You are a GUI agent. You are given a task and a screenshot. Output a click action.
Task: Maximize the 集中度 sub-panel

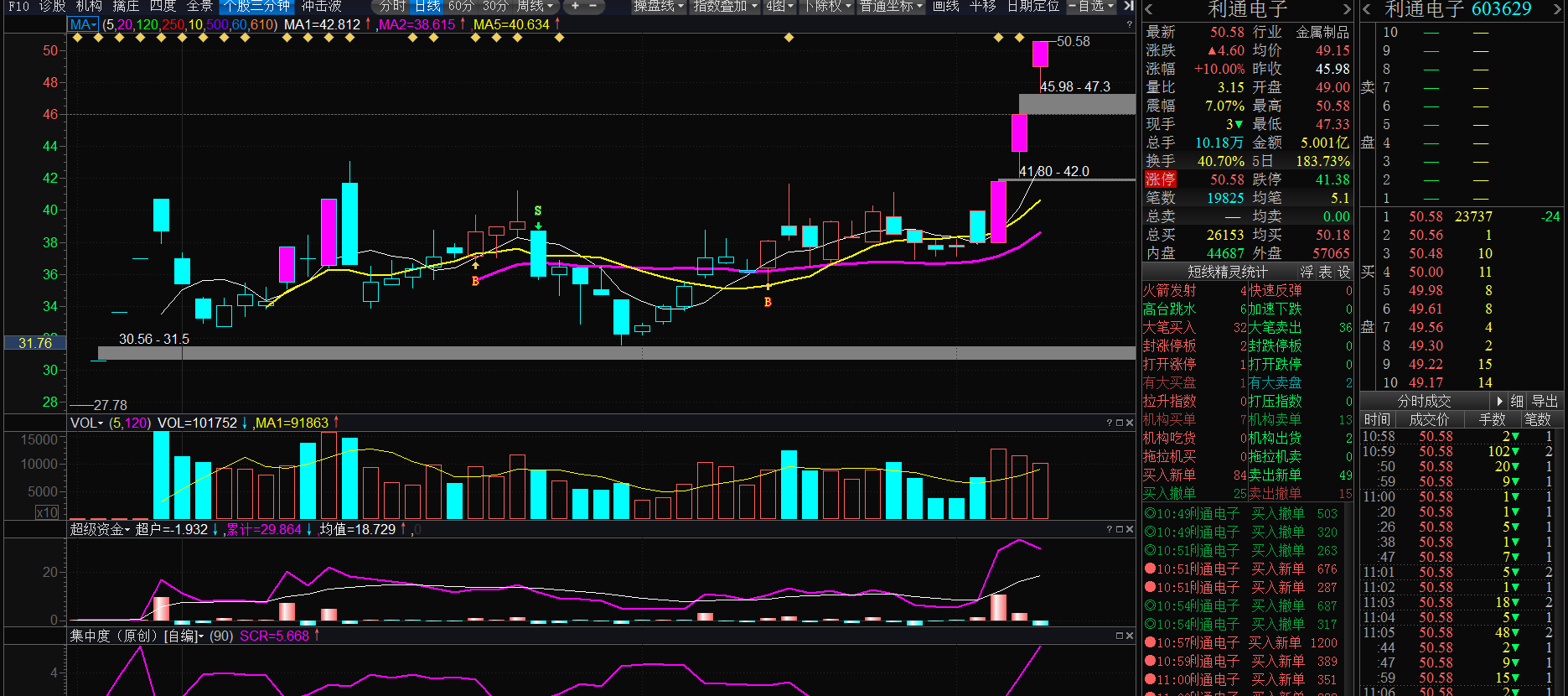pos(1119,636)
